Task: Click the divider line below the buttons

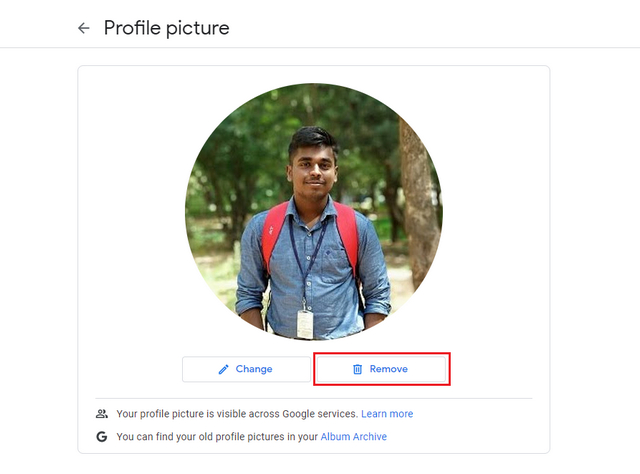Action: [313, 398]
